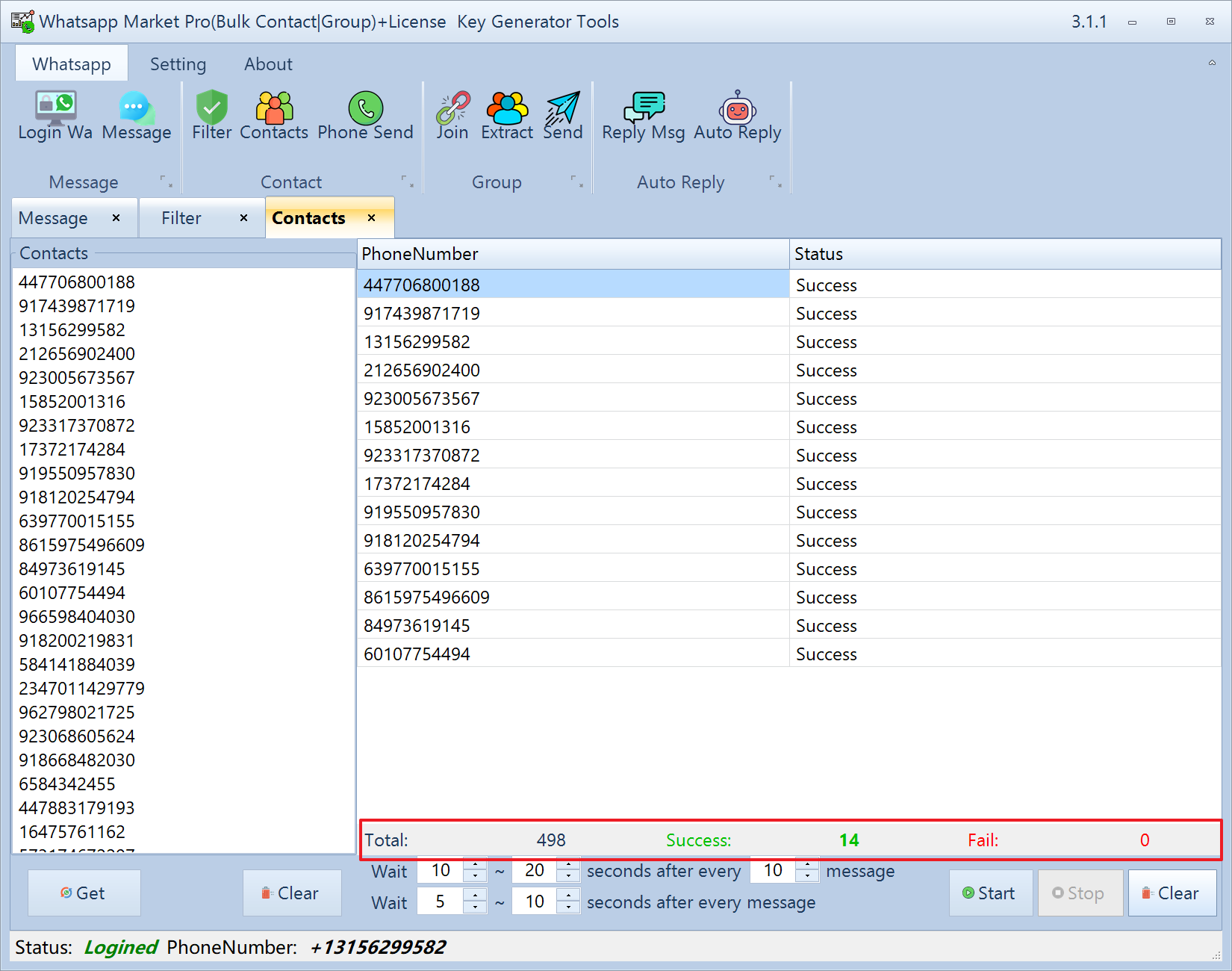
Task: Select table row 212656902400
Action: point(789,370)
